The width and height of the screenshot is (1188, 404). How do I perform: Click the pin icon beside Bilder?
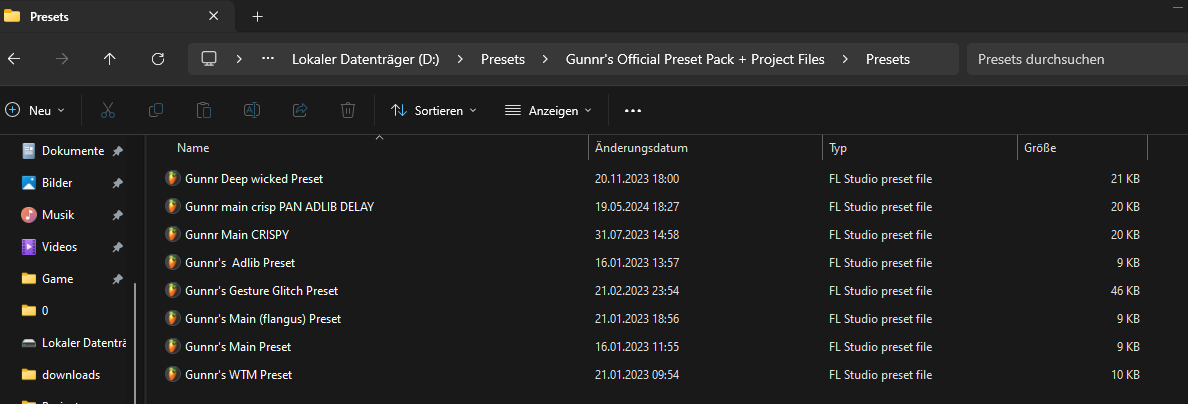coord(117,183)
